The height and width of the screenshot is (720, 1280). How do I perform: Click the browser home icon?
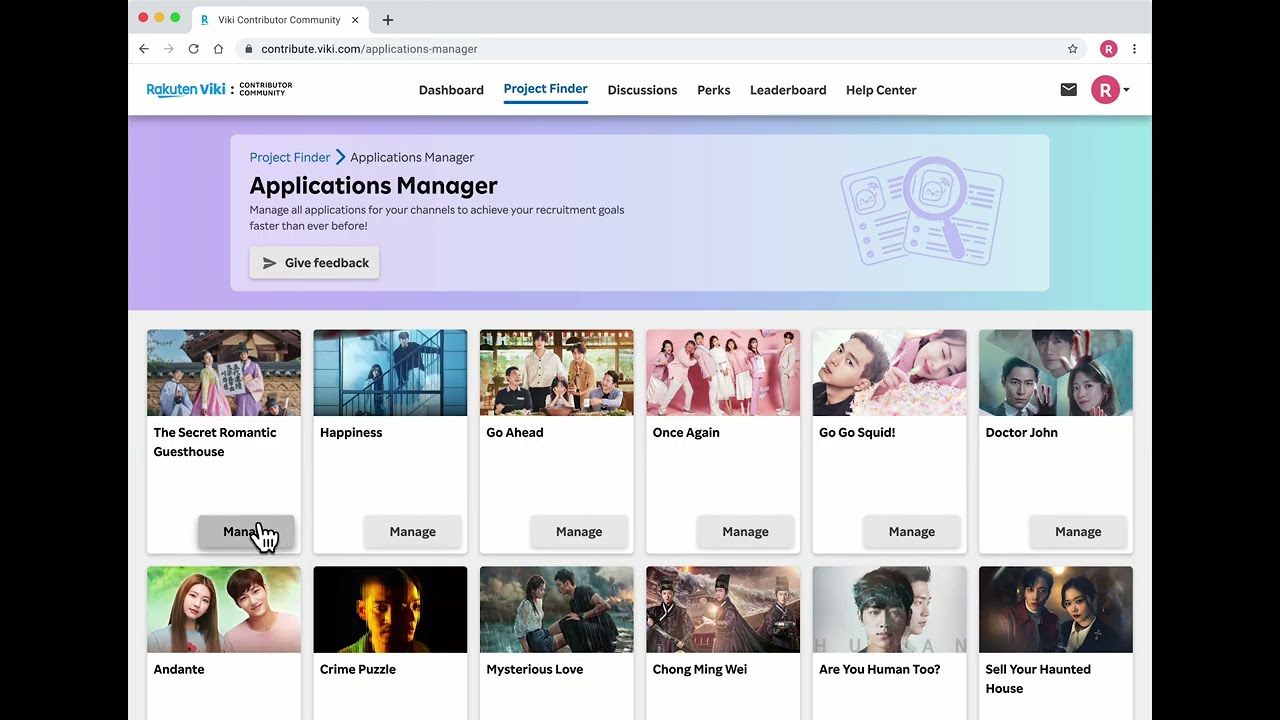click(218, 49)
